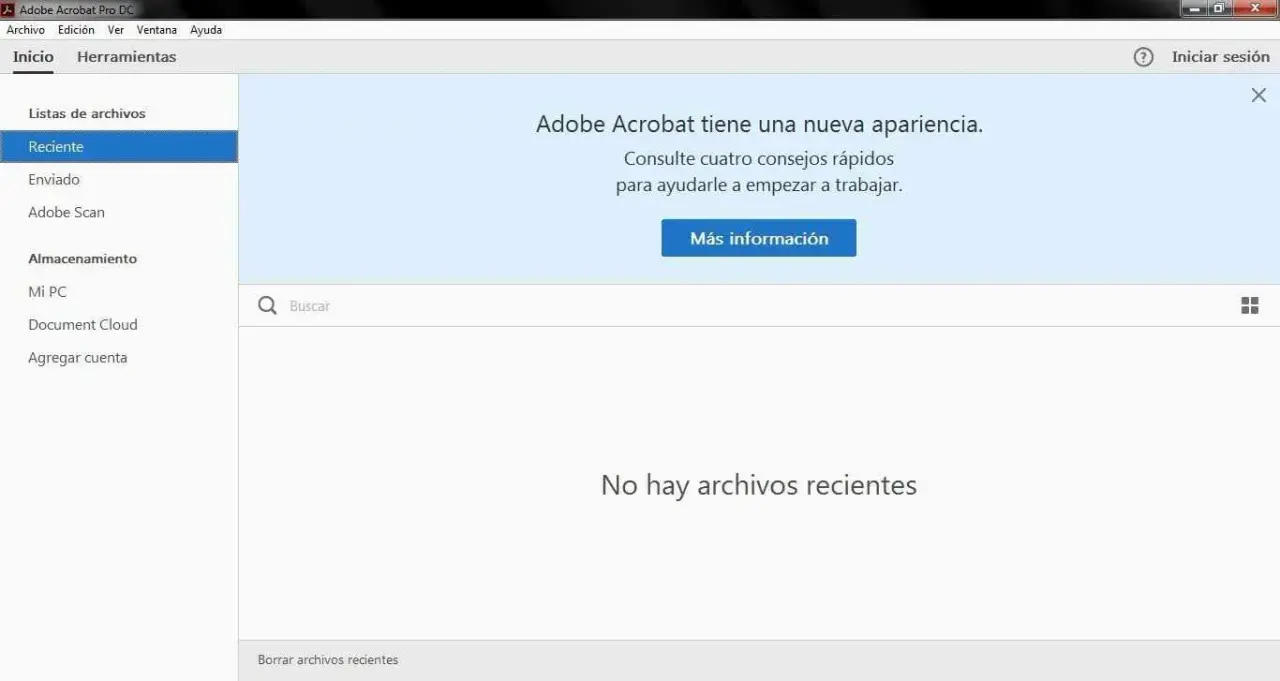Open the Archivo menu
The height and width of the screenshot is (681, 1280).
[25, 30]
